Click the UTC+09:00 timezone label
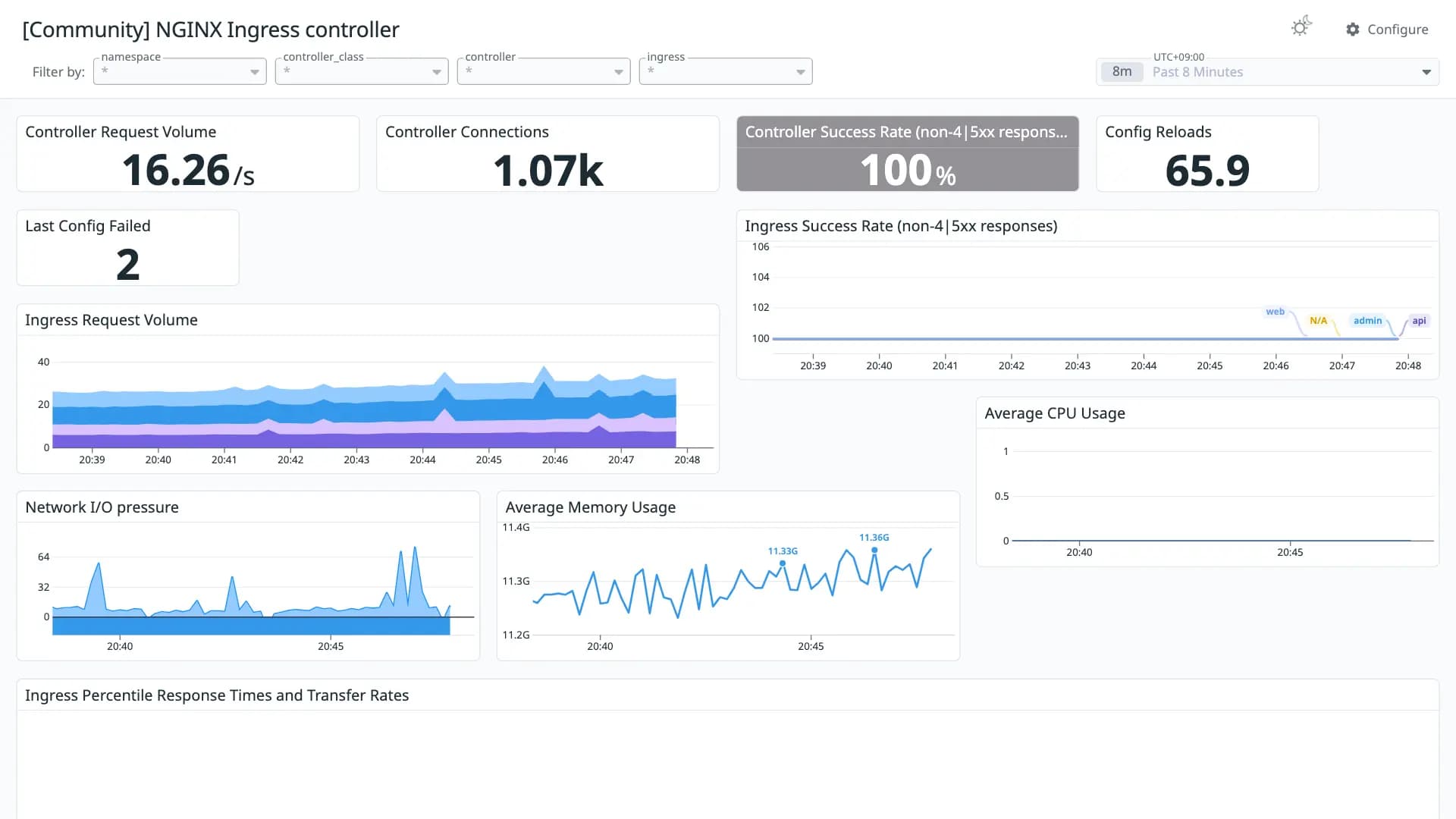 point(1178,57)
